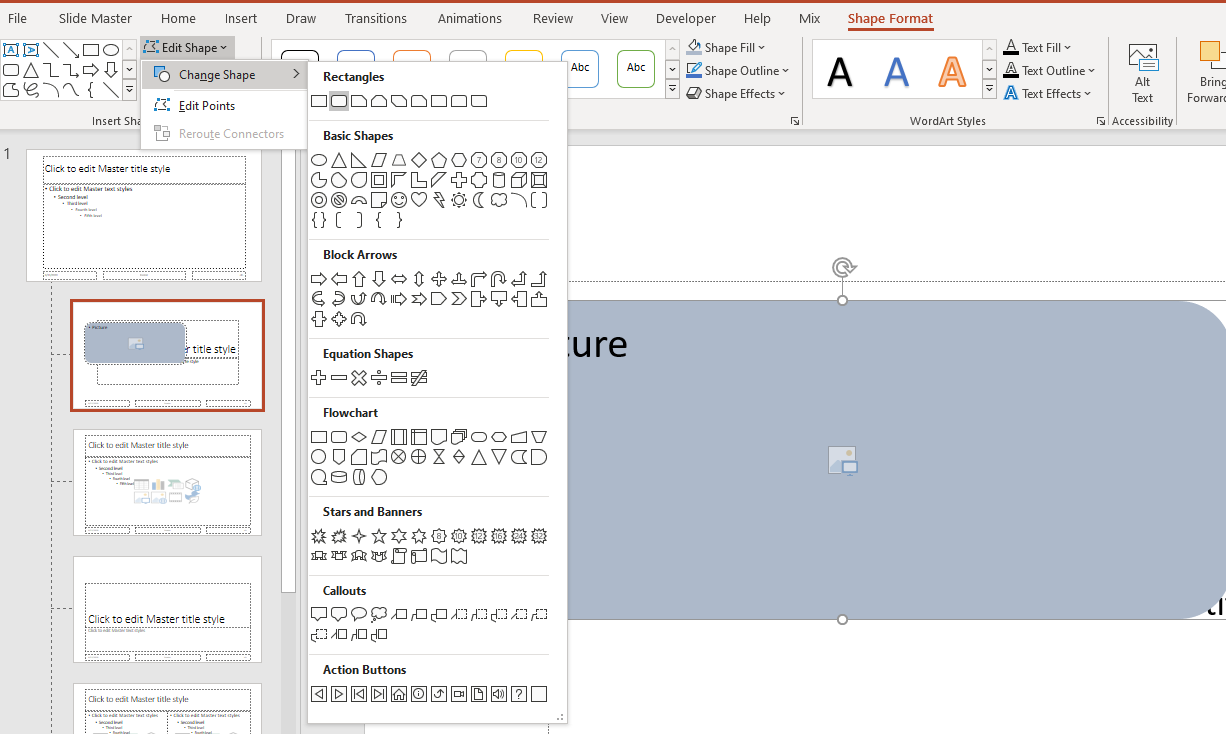Choose the Smiley Face shape
Screen dimensions: 1226x734
coord(399,200)
